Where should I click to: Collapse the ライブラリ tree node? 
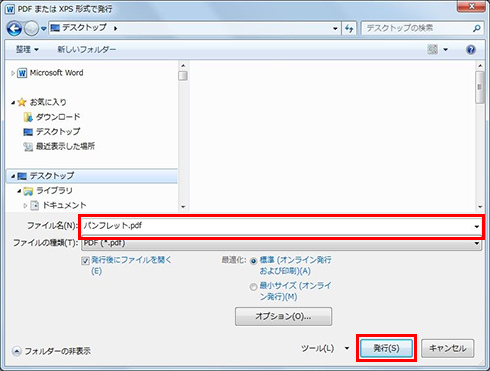19,191
